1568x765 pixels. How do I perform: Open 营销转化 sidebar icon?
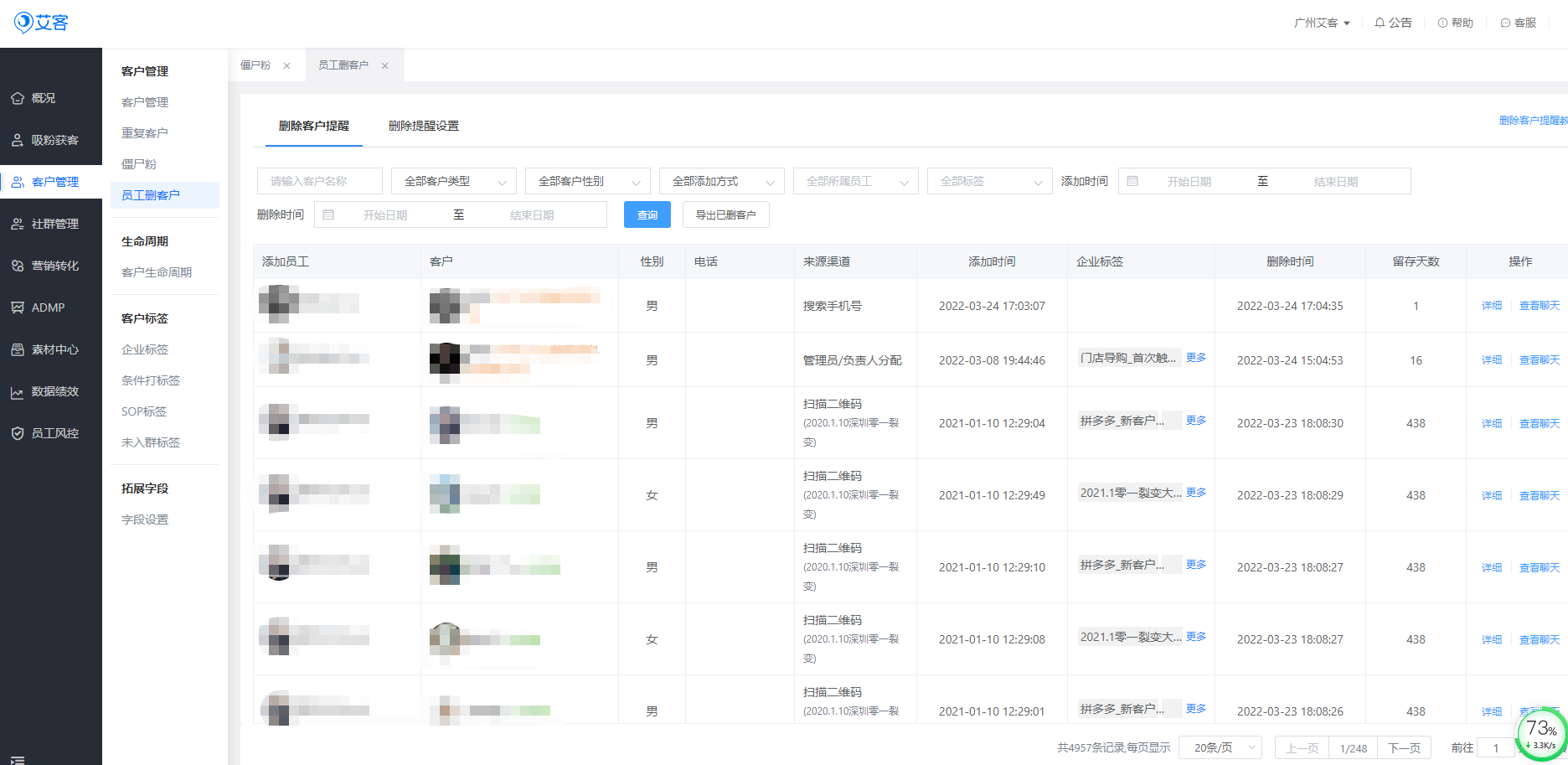click(x=18, y=266)
